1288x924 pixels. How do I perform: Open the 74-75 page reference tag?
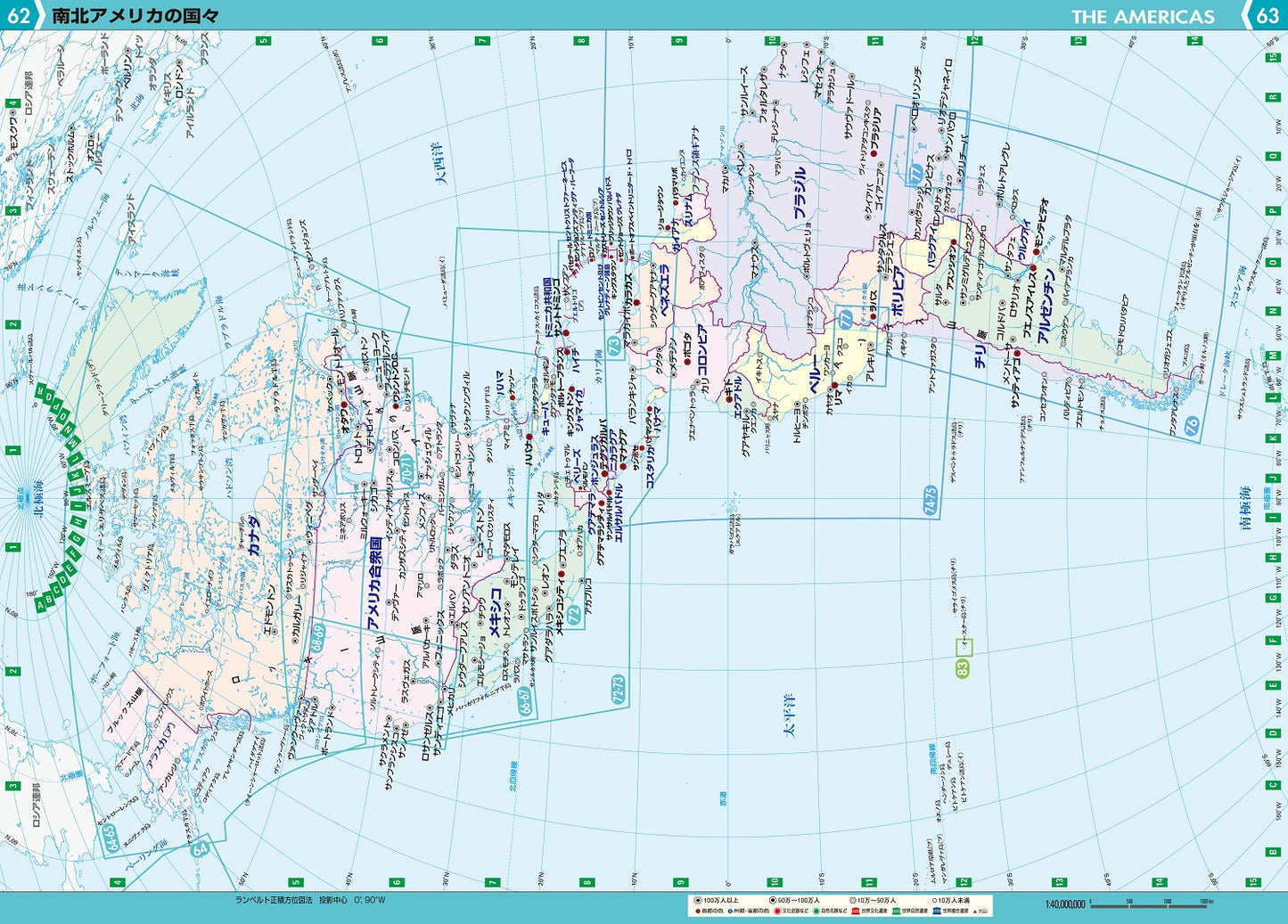coord(931,502)
